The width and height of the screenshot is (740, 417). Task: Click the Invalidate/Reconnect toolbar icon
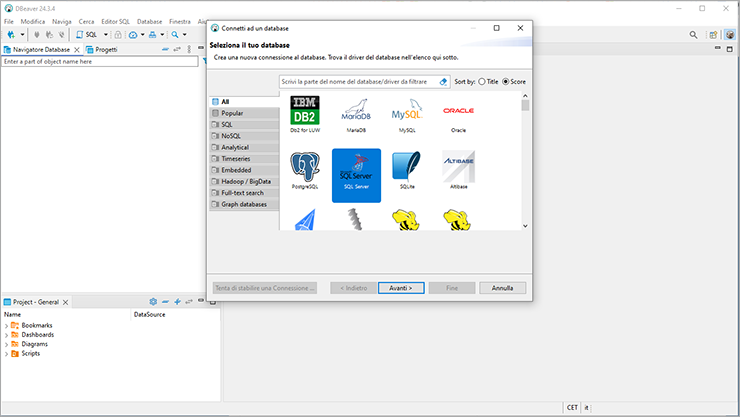click(x=49, y=34)
